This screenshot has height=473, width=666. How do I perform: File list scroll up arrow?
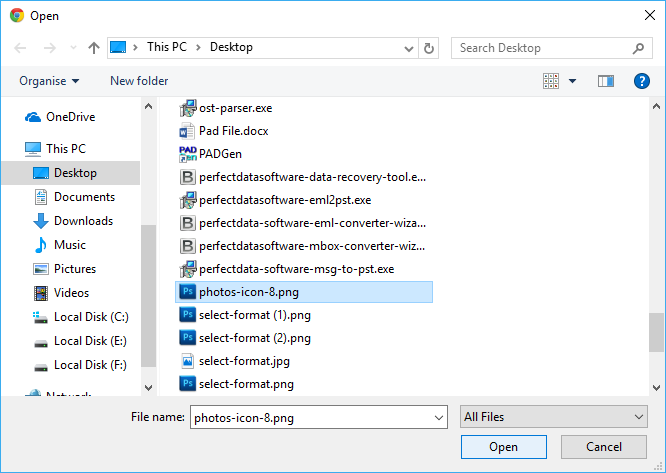pos(656,106)
